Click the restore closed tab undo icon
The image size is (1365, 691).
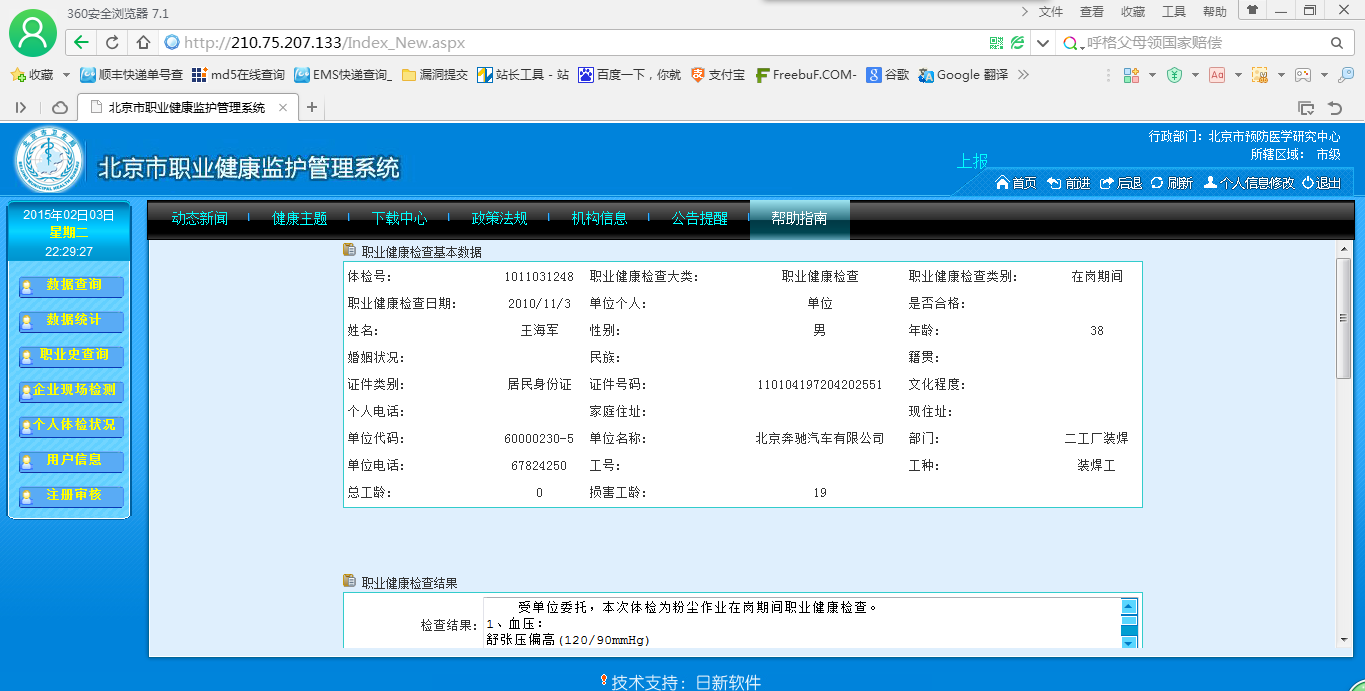[x=1335, y=107]
